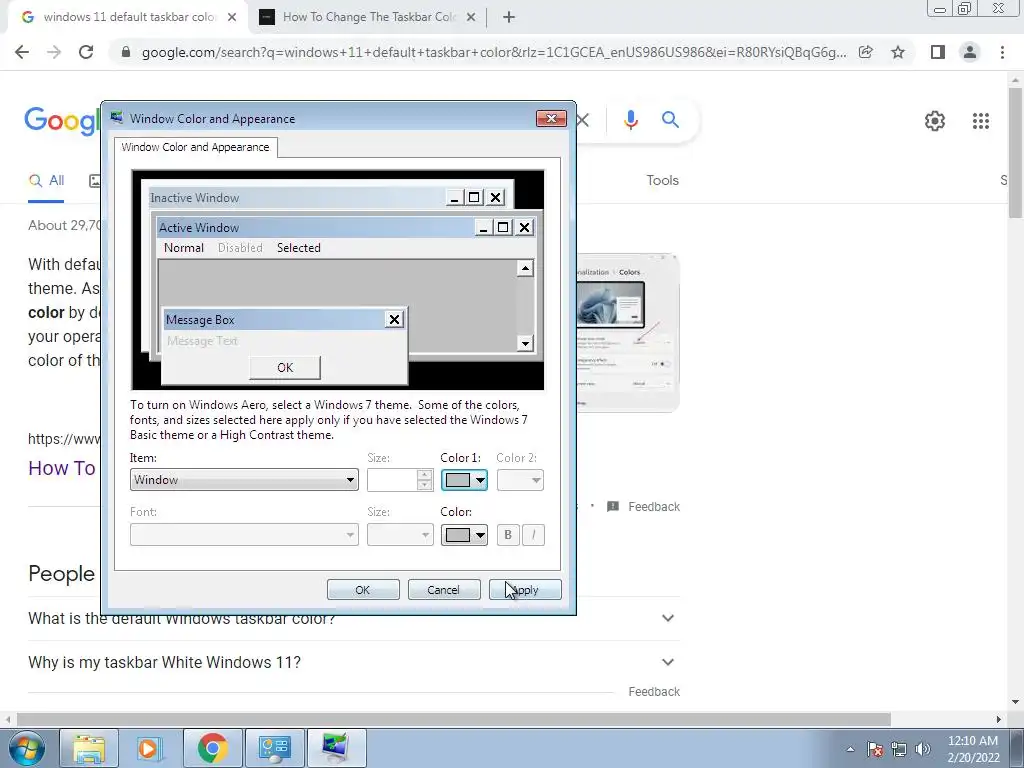Bookmark this page with the star
Viewport: 1024px width, 768px height.
[898, 52]
